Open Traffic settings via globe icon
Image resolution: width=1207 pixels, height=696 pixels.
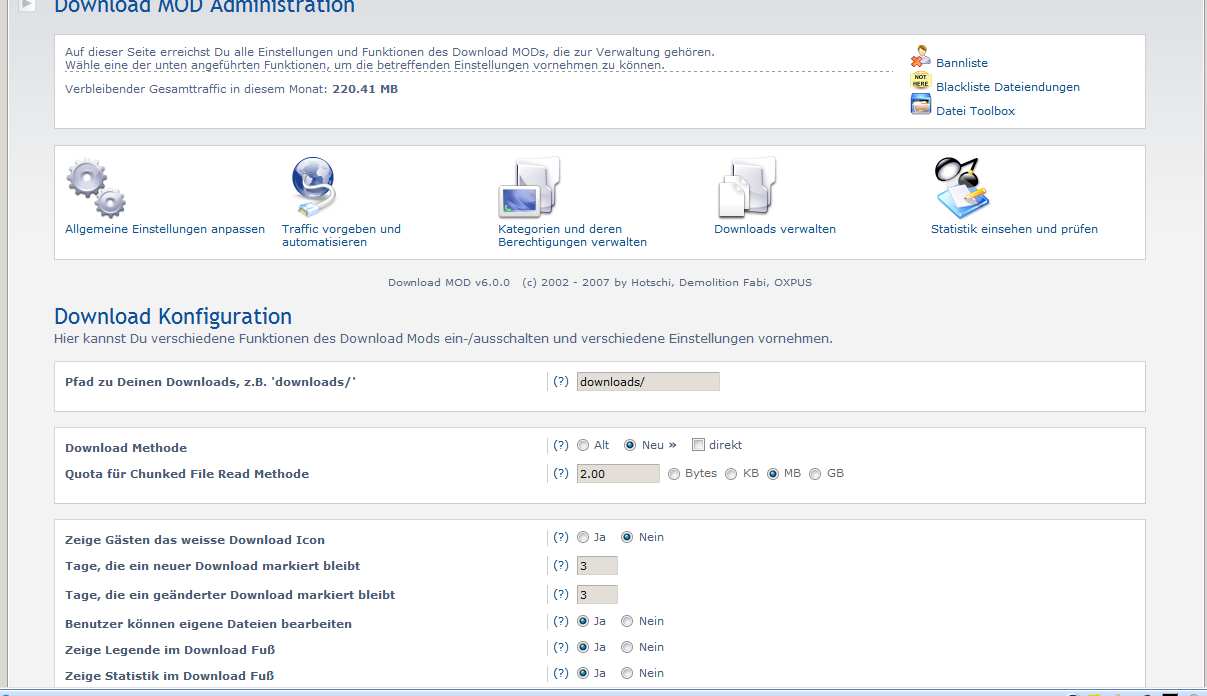pos(313,188)
